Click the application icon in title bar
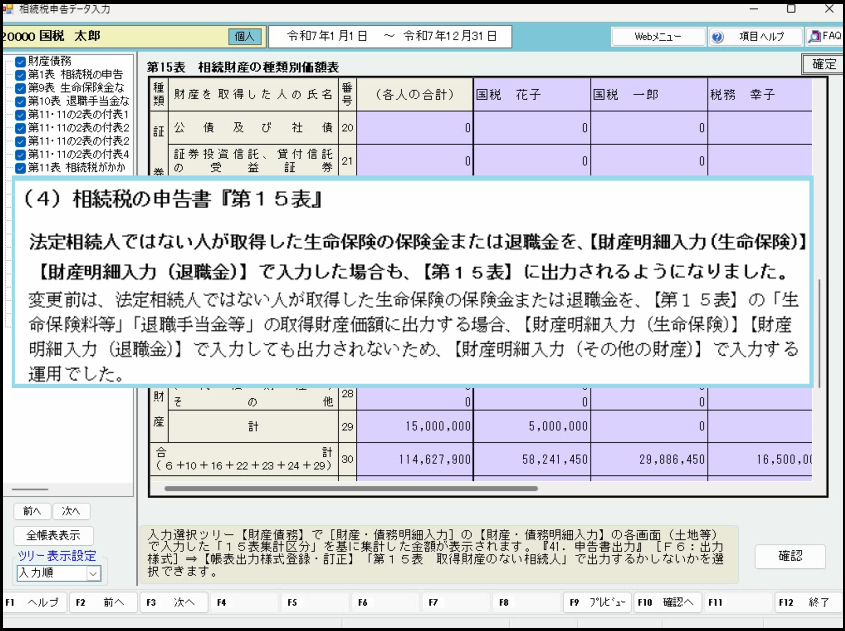845x631 pixels. [x=8, y=9]
